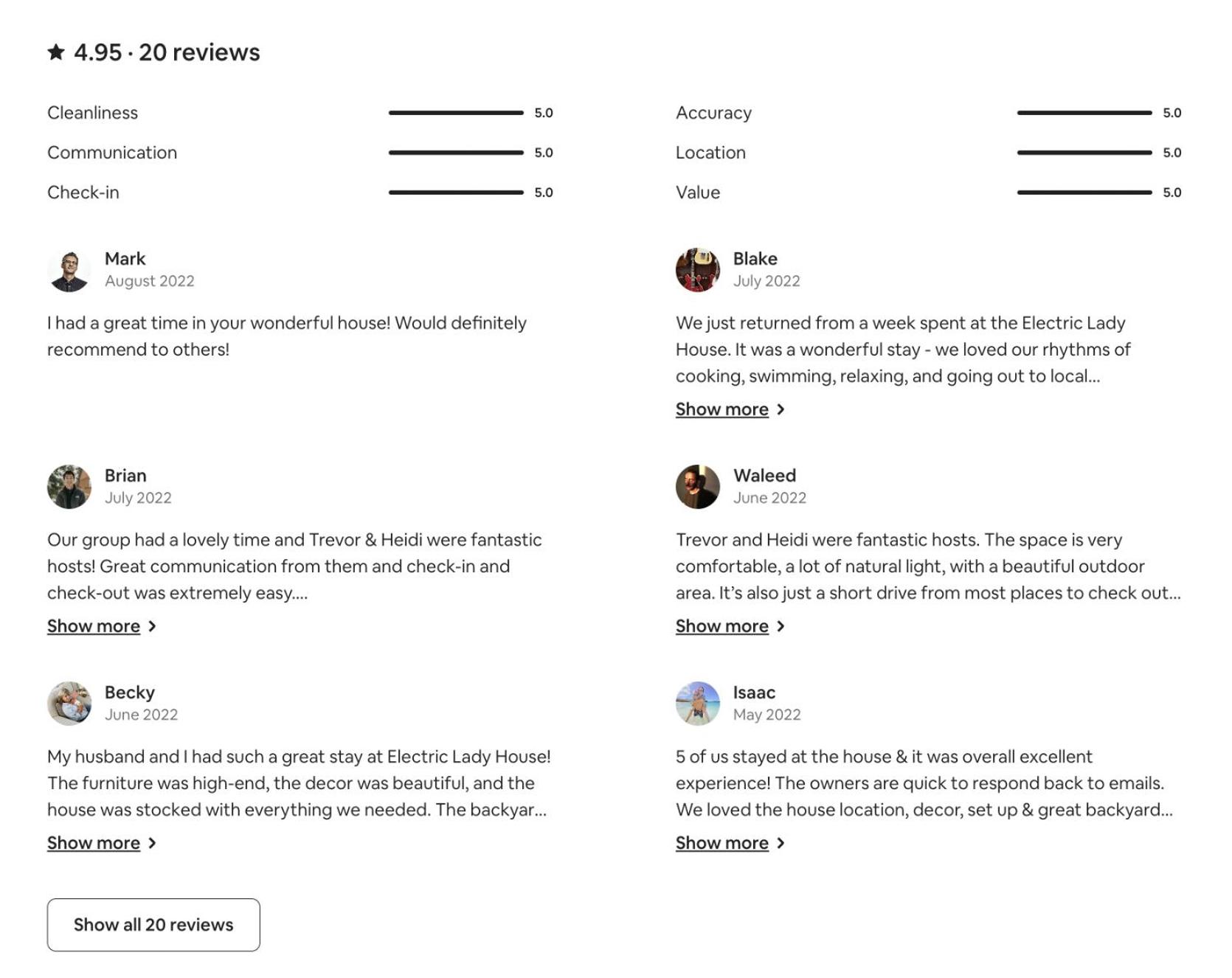1232x978 pixels.
Task: Click the Accuracy rating bar
Action: pyautogui.click(x=1084, y=113)
